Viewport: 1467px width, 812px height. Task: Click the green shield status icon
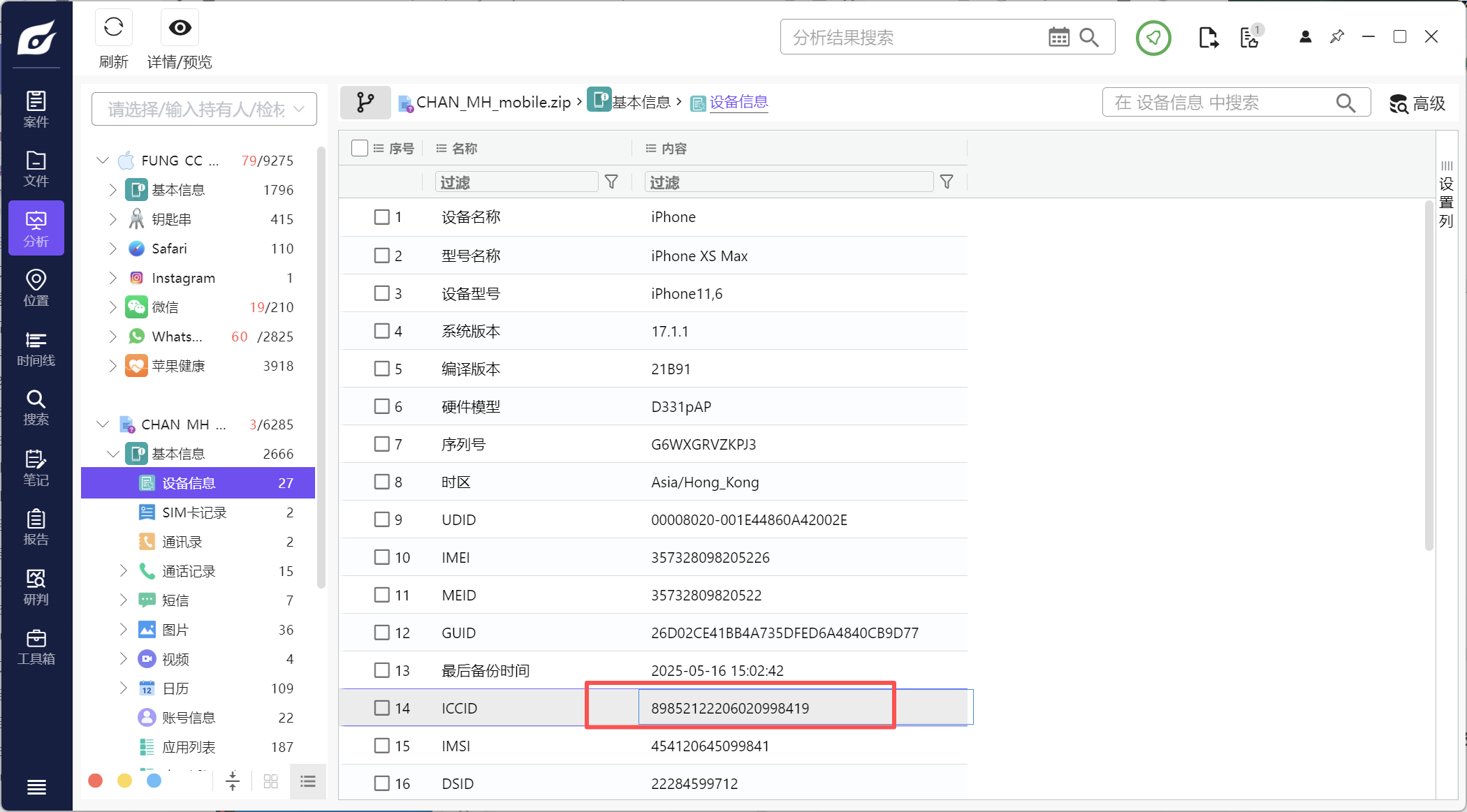pyautogui.click(x=1153, y=38)
